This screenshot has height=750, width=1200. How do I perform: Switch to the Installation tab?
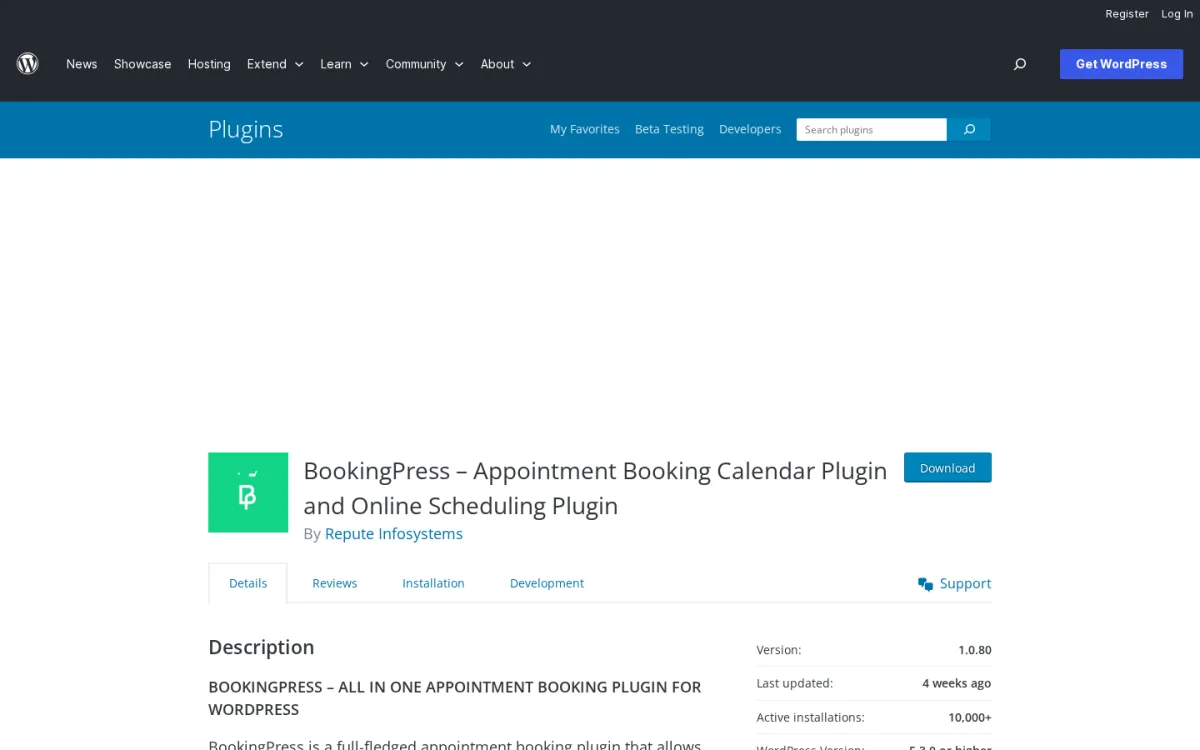point(433,583)
